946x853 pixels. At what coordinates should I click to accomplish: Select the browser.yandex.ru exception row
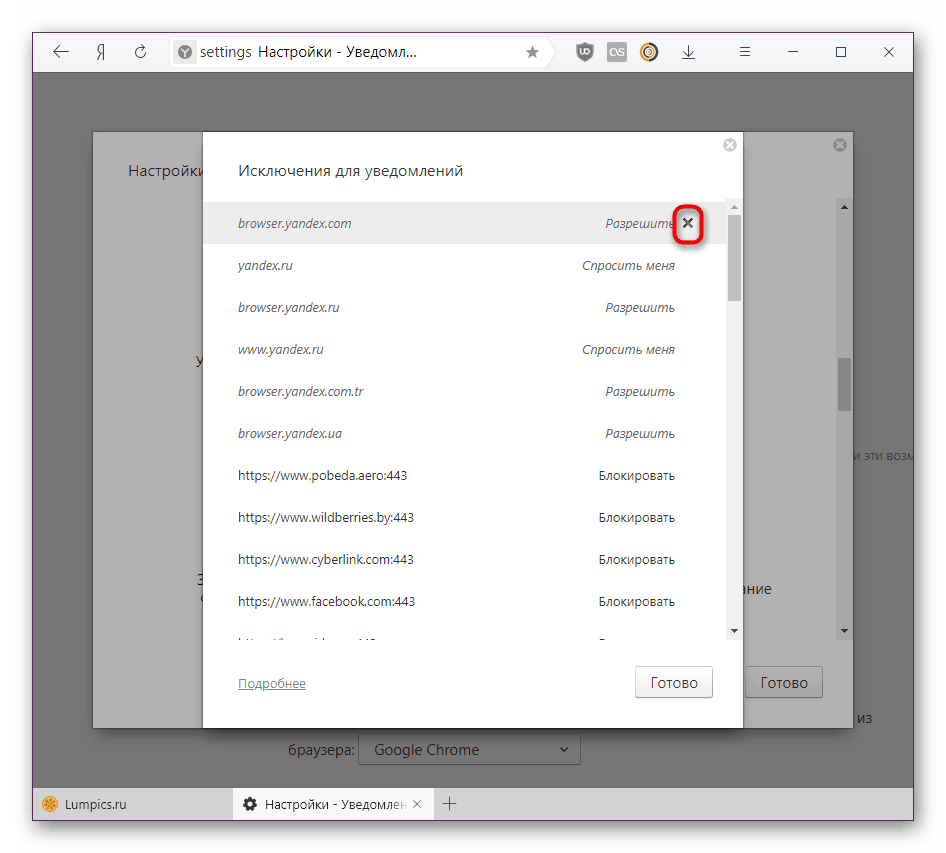465,308
